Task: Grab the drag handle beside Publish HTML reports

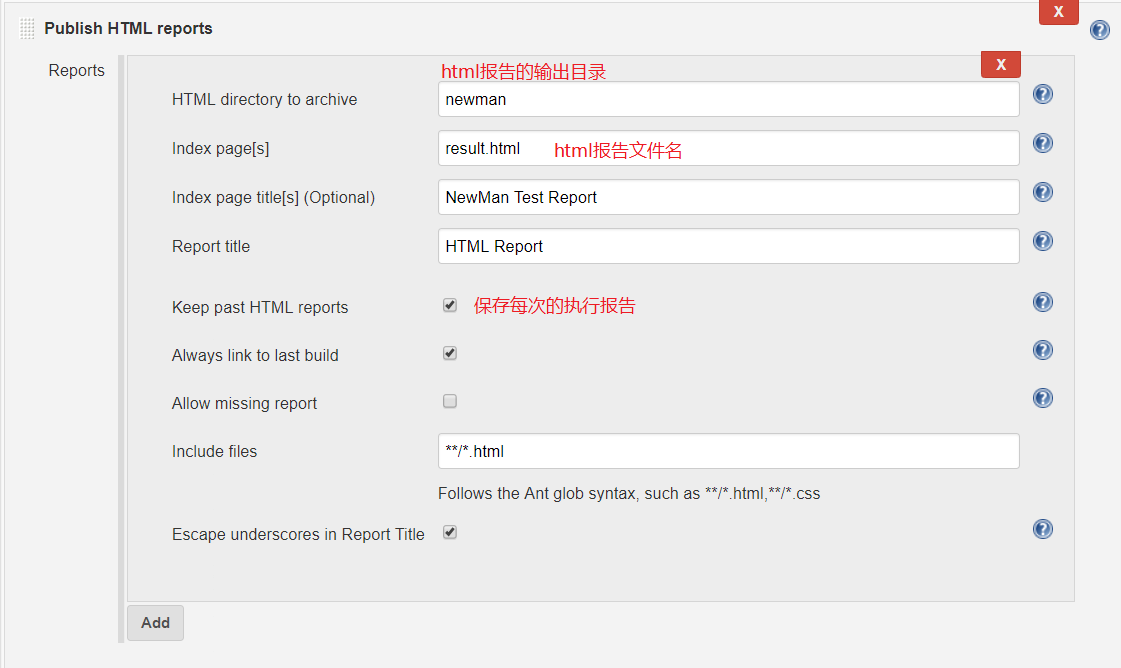Action: (27, 29)
